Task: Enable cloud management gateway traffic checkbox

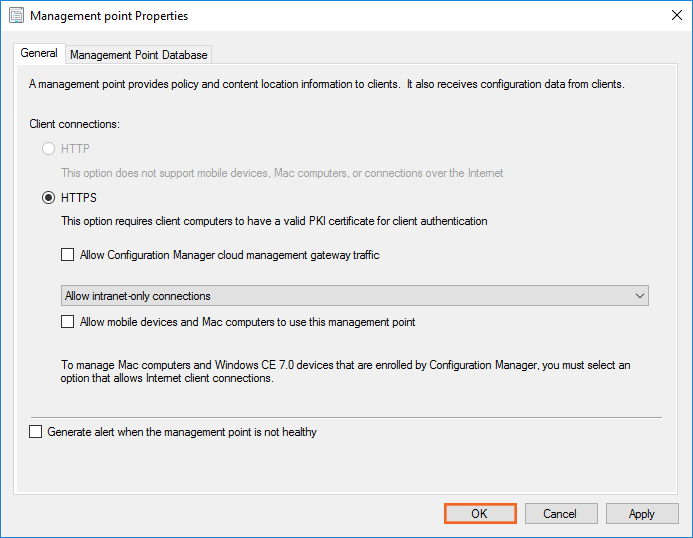Action: (x=68, y=255)
